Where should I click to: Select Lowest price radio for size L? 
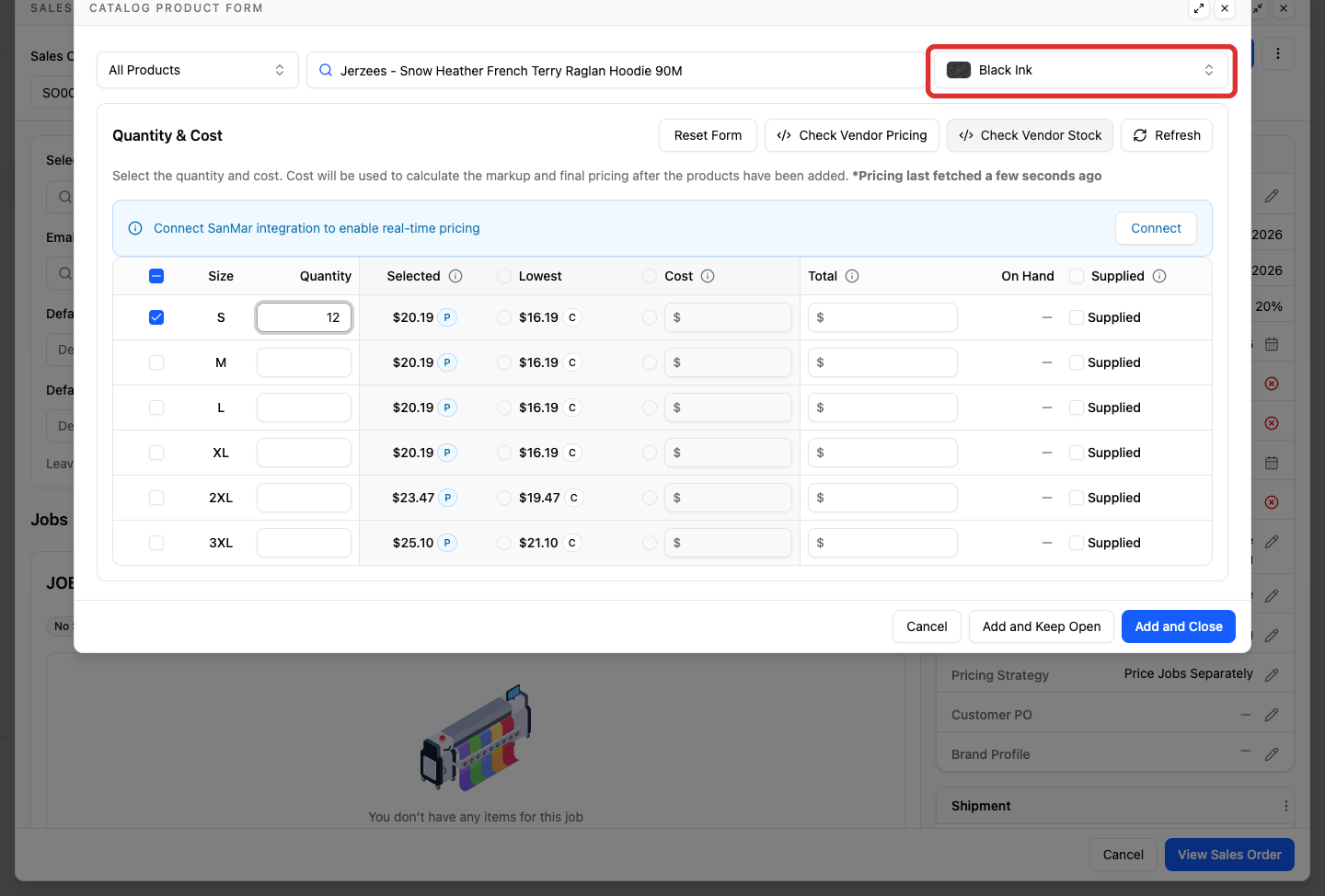tap(504, 408)
